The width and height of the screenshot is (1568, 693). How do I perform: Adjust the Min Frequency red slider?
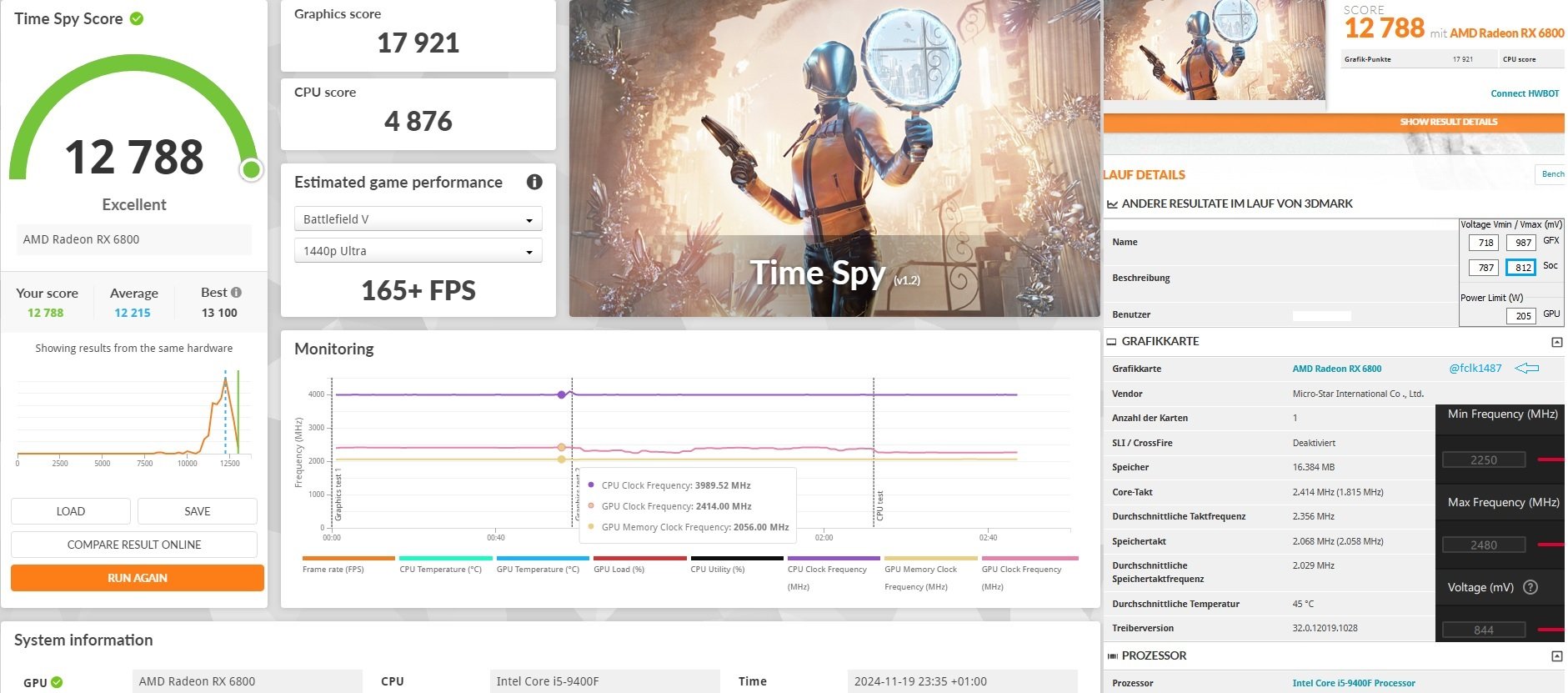pyautogui.click(x=1551, y=459)
